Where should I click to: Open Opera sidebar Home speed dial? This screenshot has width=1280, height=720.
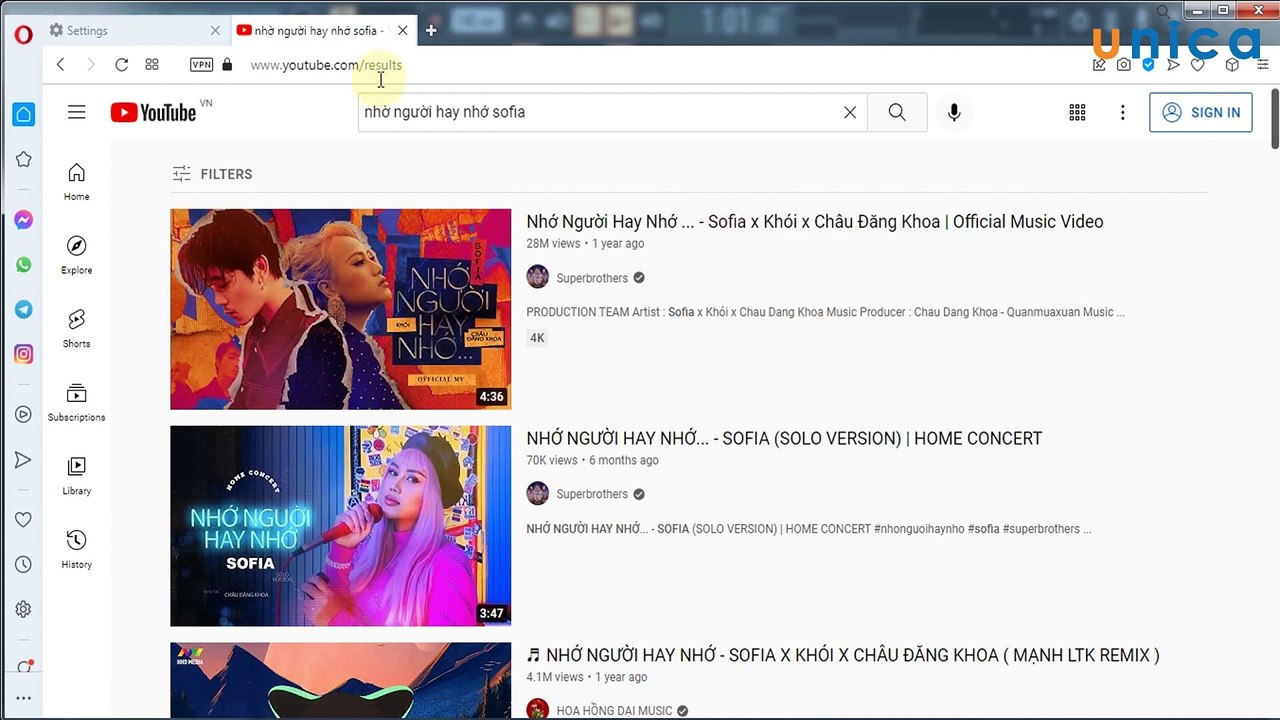(23, 114)
